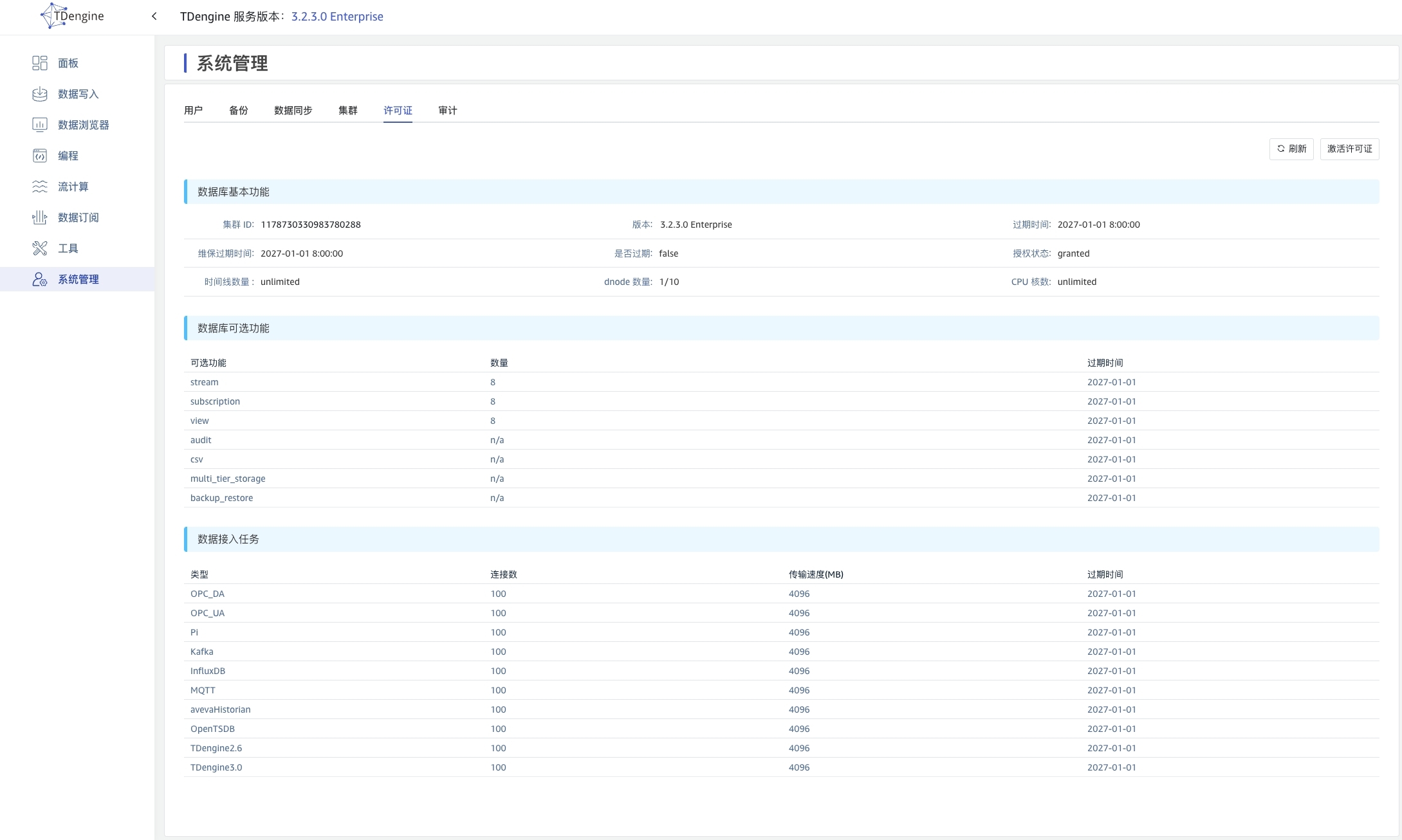Click the 工具 tools icon
1402x840 pixels.
39,248
